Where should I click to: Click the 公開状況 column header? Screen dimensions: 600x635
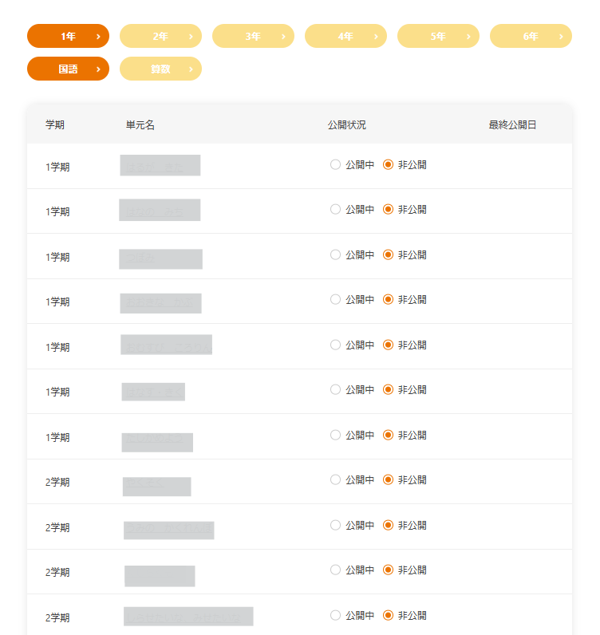click(x=346, y=125)
